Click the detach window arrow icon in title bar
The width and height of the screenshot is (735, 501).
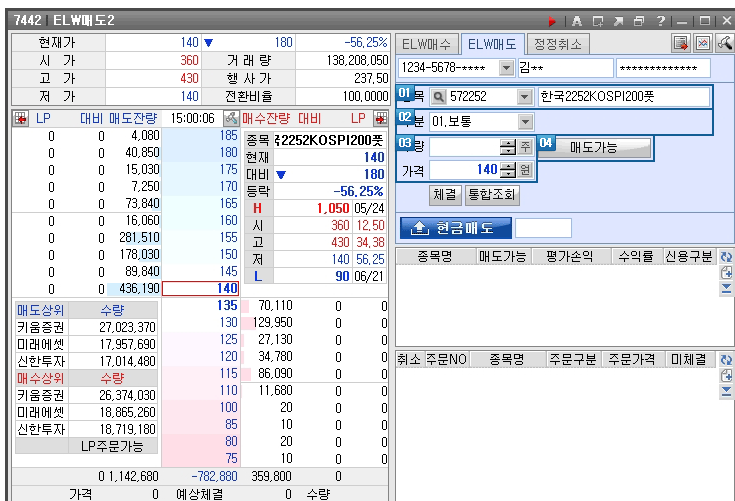coord(618,21)
